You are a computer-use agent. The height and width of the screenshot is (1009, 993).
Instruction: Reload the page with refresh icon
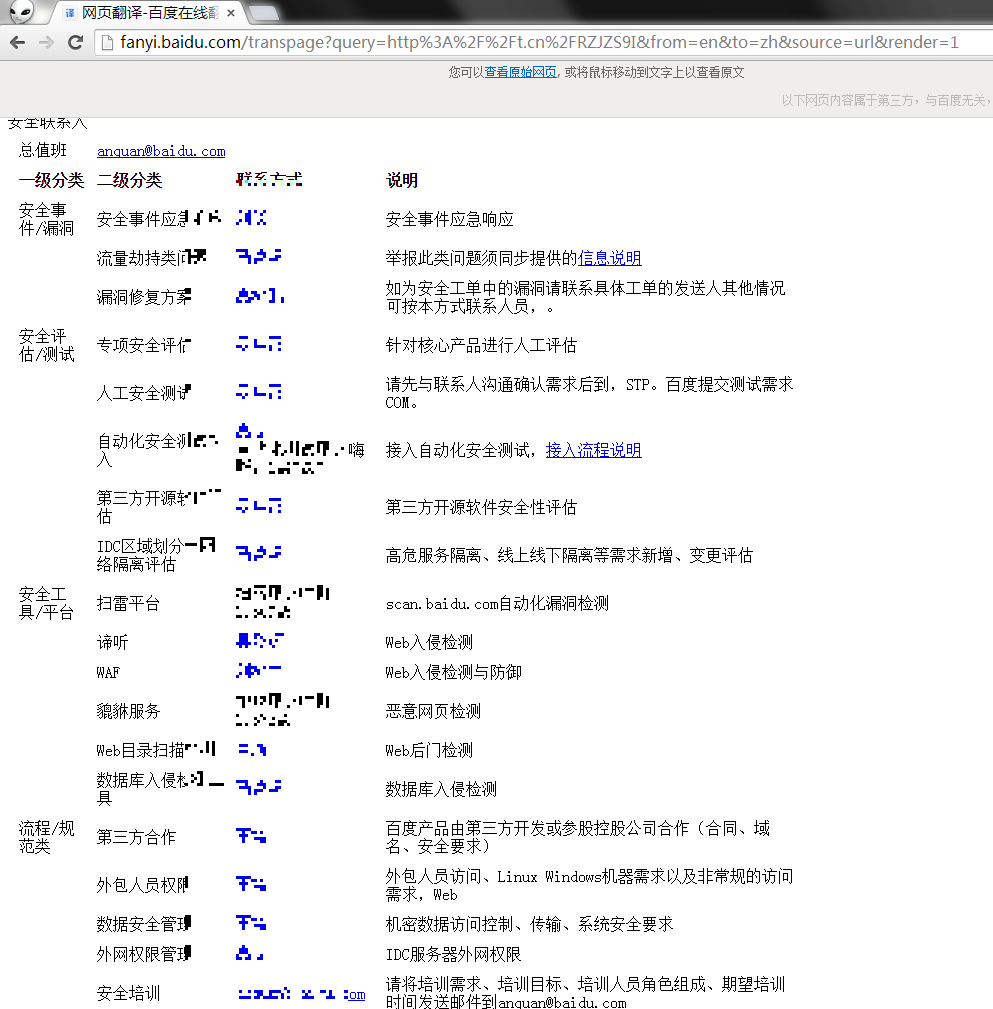pyautogui.click(x=75, y=42)
